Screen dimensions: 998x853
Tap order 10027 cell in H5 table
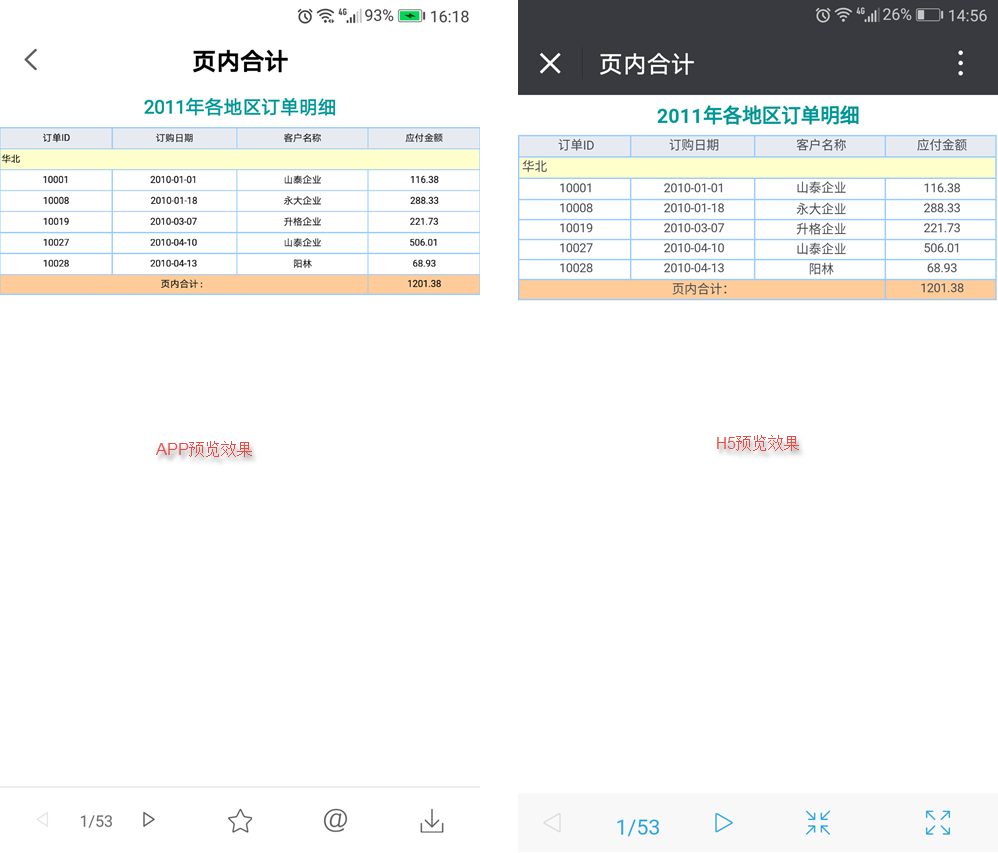(575, 248)
